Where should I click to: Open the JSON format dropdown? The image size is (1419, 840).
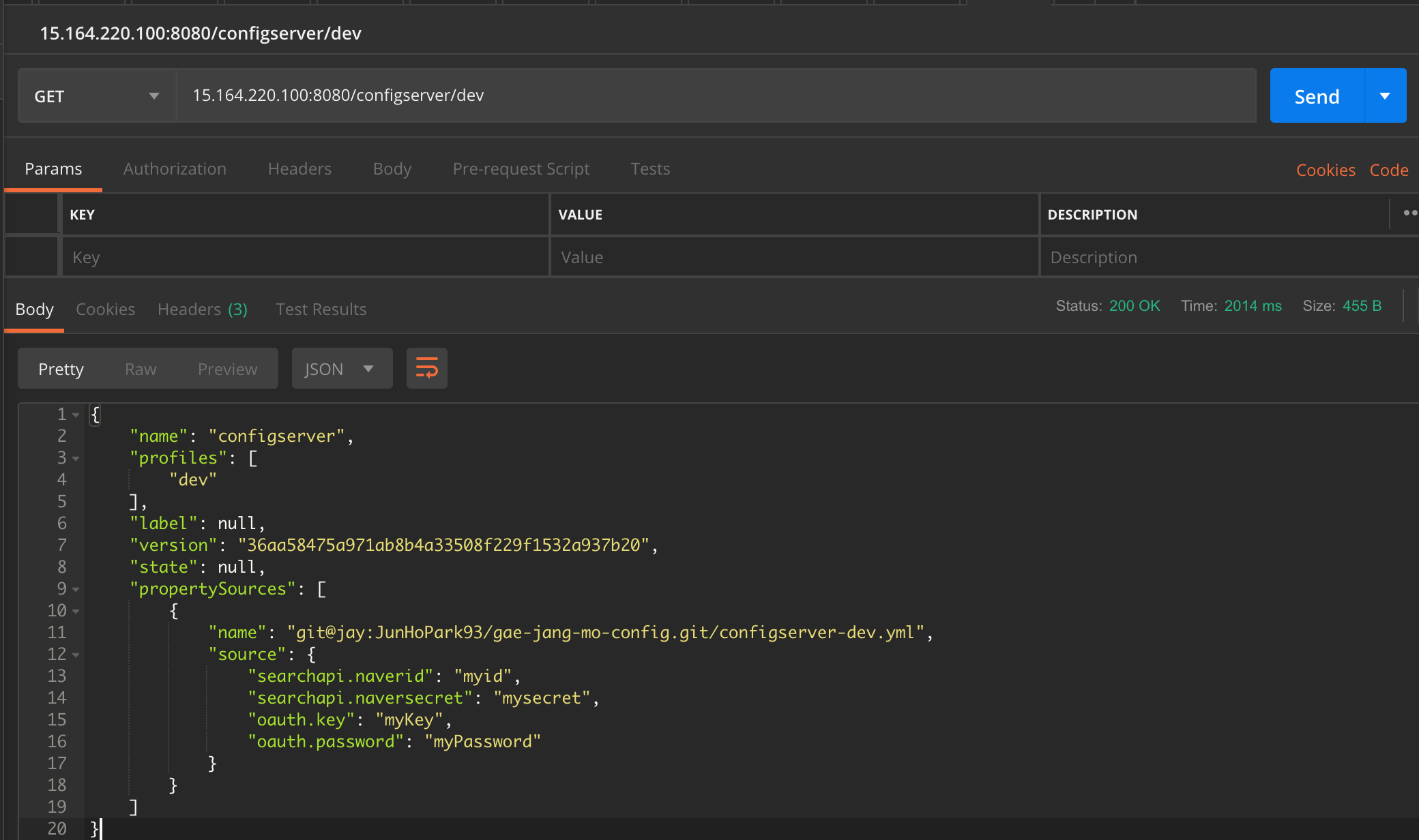point(341,369)
